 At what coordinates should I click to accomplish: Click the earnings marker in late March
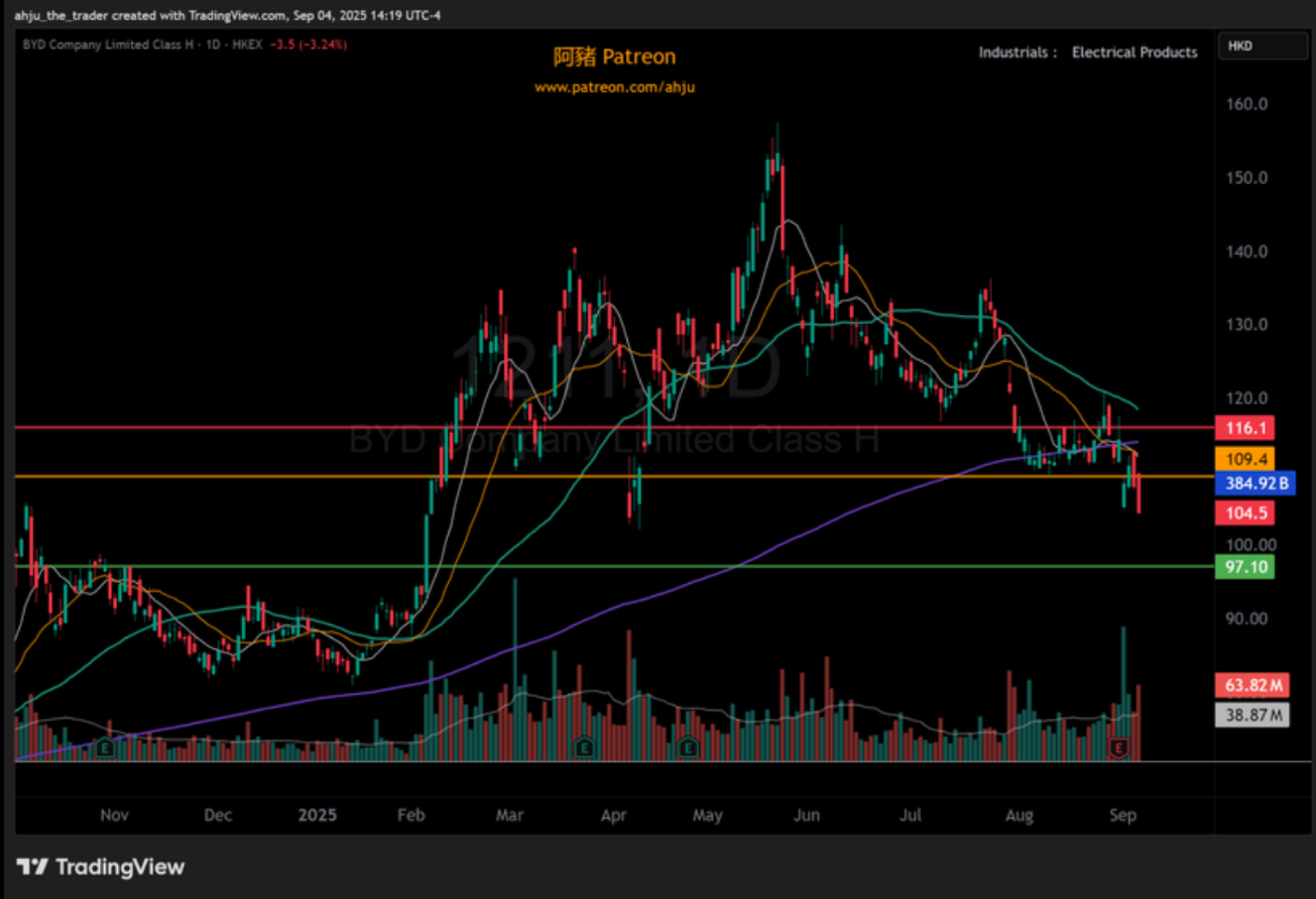point(584,747)
